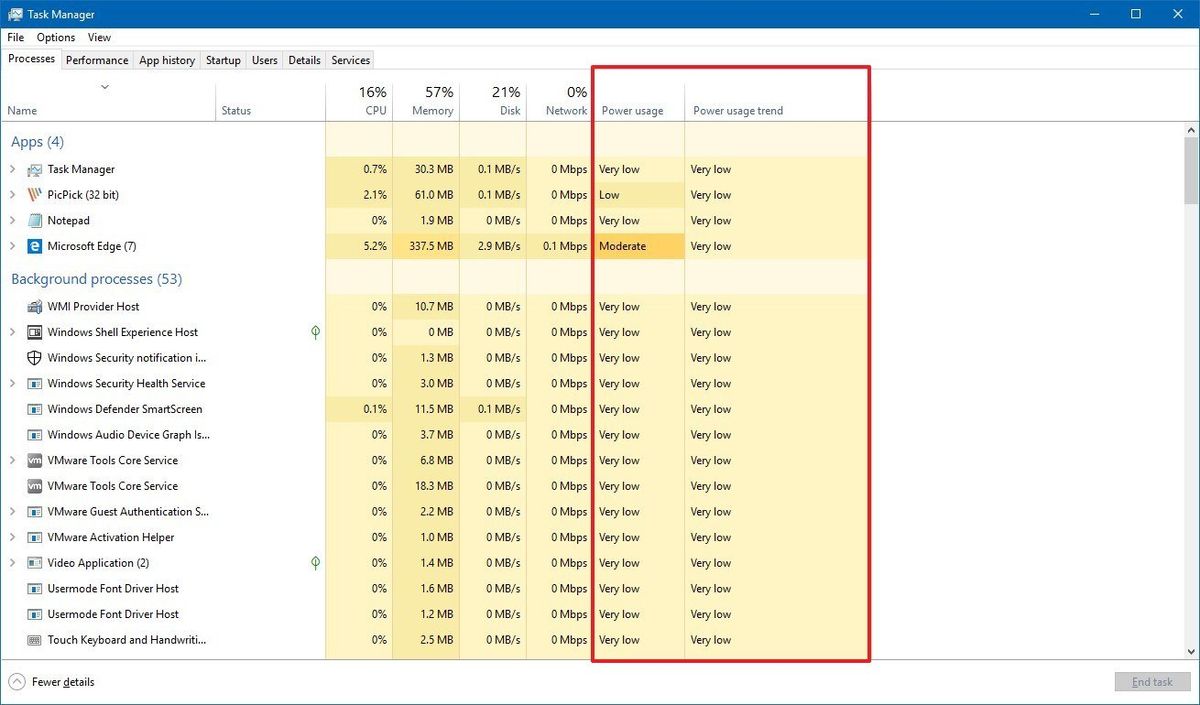1200x705 pixels.
Task: Switch to the Performance tab
Action: [96, 60]
